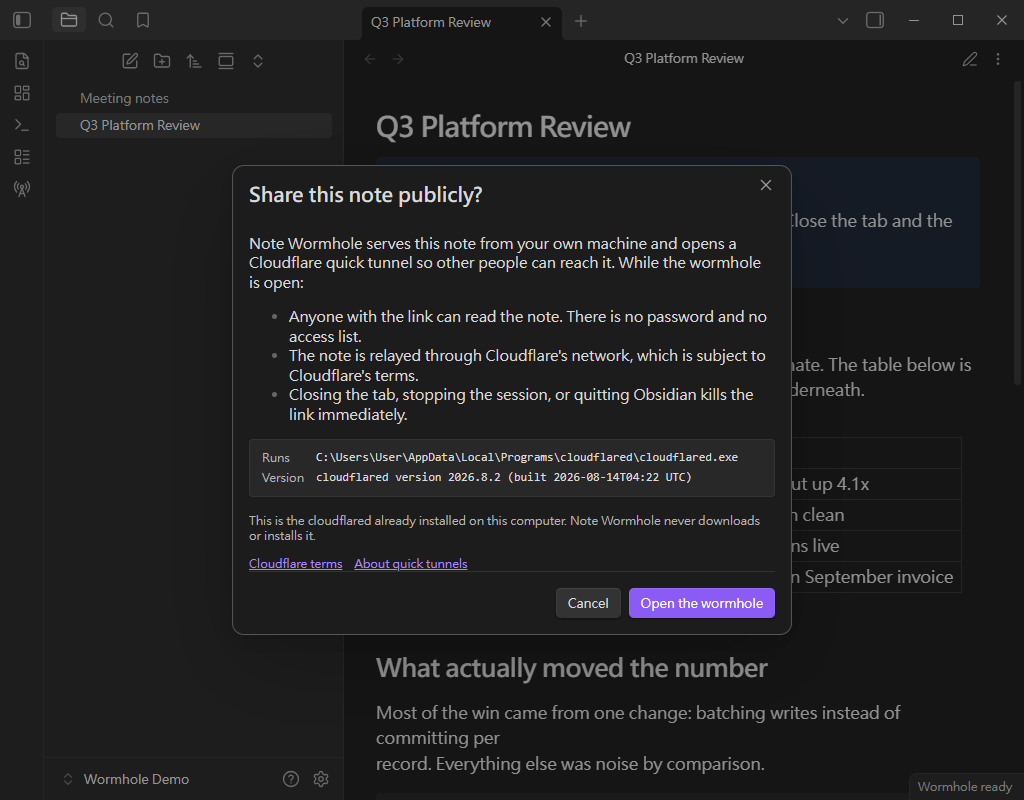This screenshot has width=1024, height=800.
Task: Click the Note Wormhole broadcast ribbon icon
Action: (22, 189)
